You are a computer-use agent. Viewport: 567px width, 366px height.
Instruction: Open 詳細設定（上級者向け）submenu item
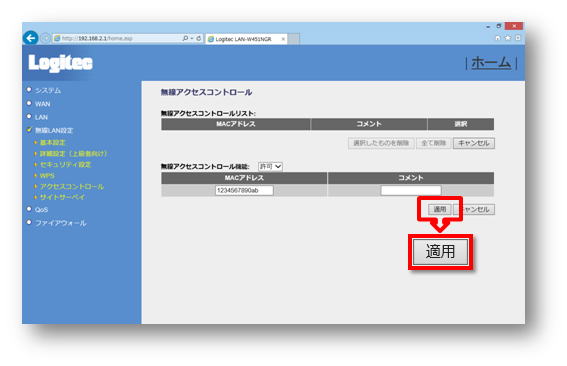[73, 154]
